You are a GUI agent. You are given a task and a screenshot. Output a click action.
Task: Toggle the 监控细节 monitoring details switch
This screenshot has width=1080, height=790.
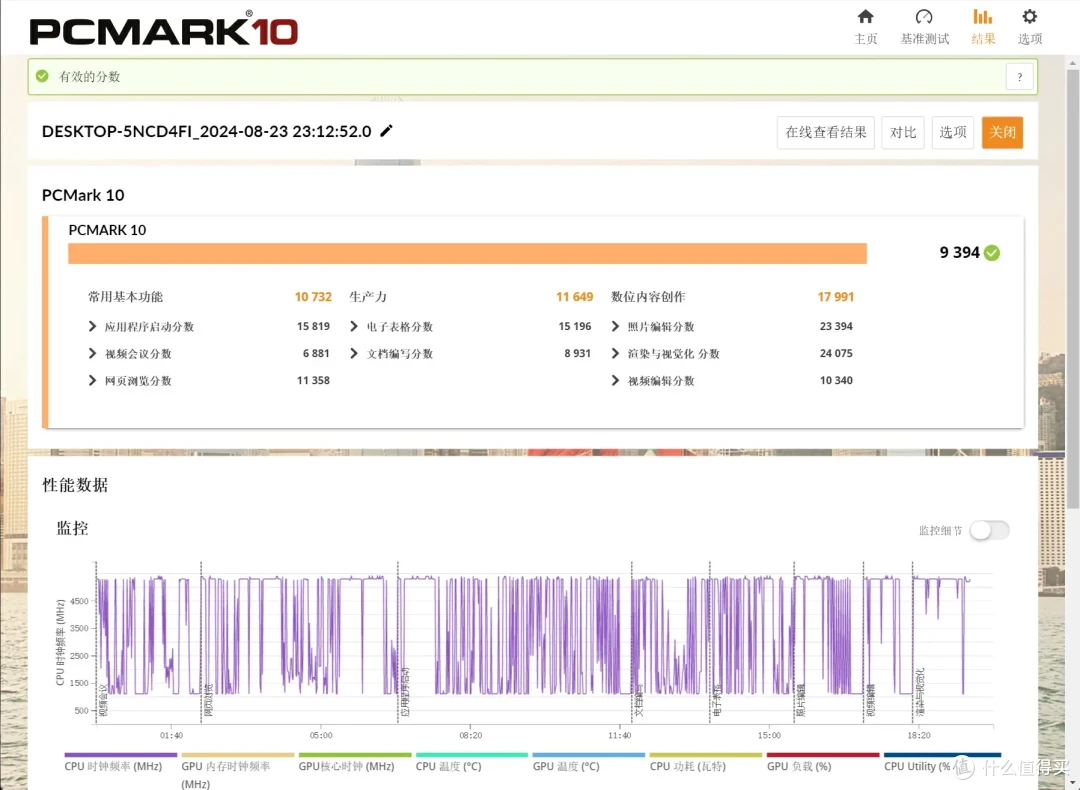click(989, 529)
